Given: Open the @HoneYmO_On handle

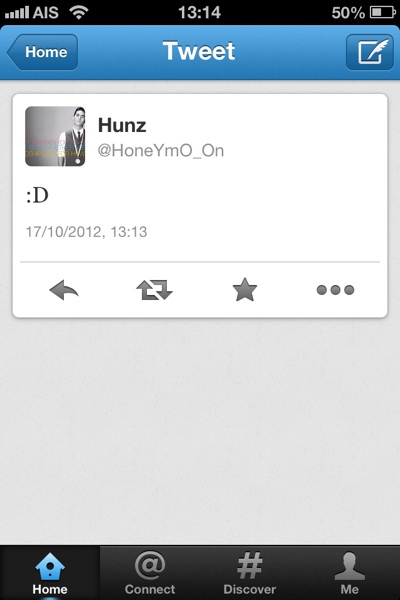Looking at the screenshot, I should coord(161,151).
